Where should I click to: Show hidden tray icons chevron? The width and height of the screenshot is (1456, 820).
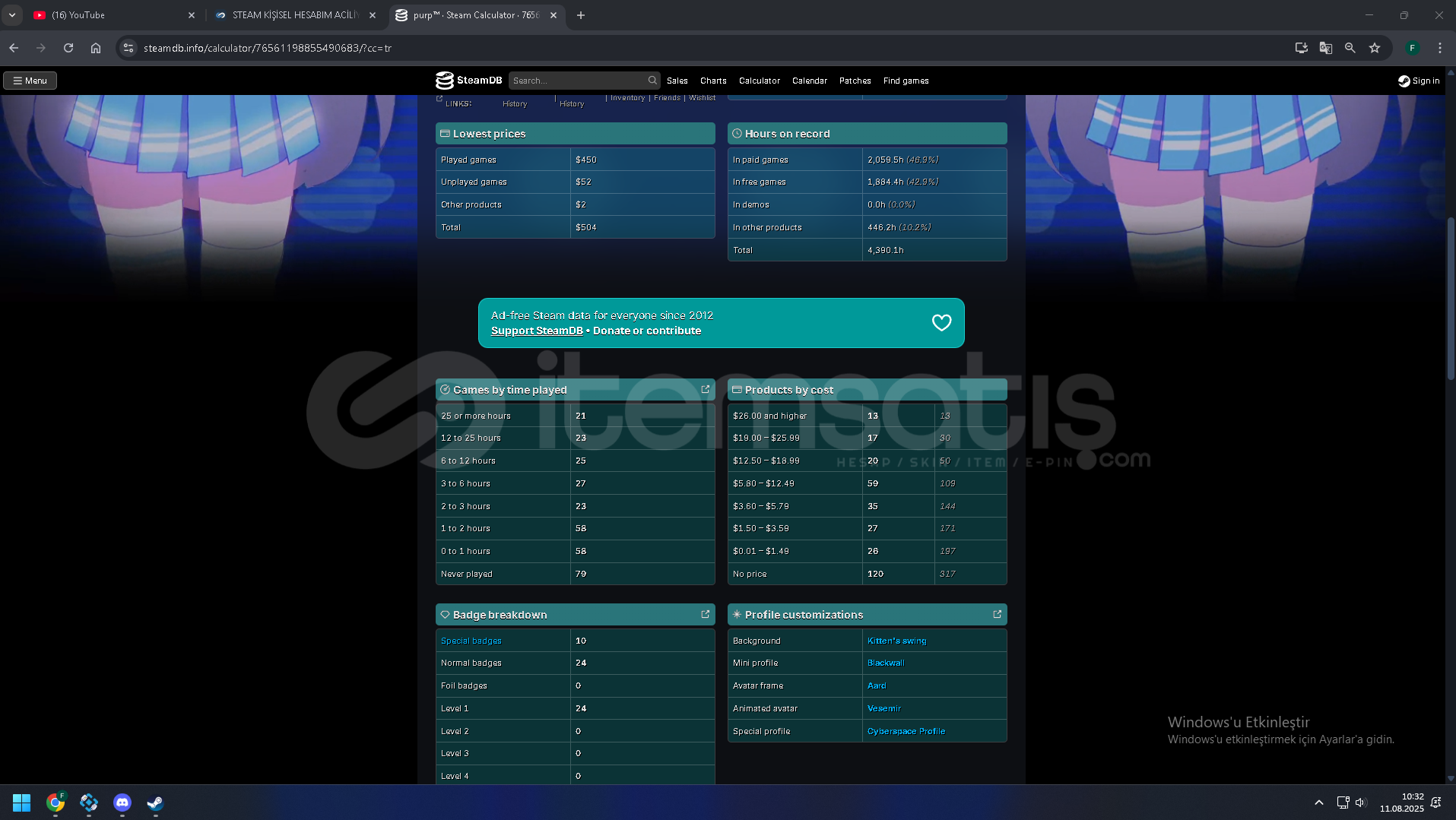click(1319, 803)
